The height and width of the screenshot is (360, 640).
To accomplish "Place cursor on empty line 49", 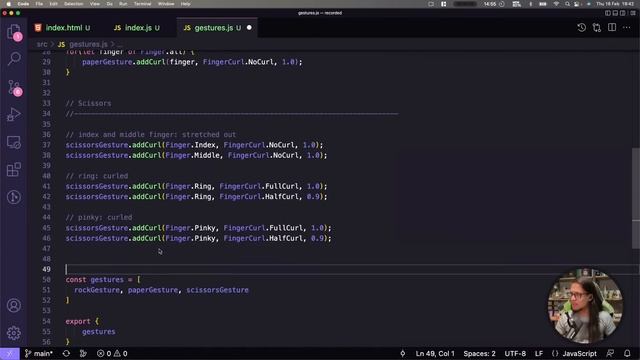I will tap(351, 269).
